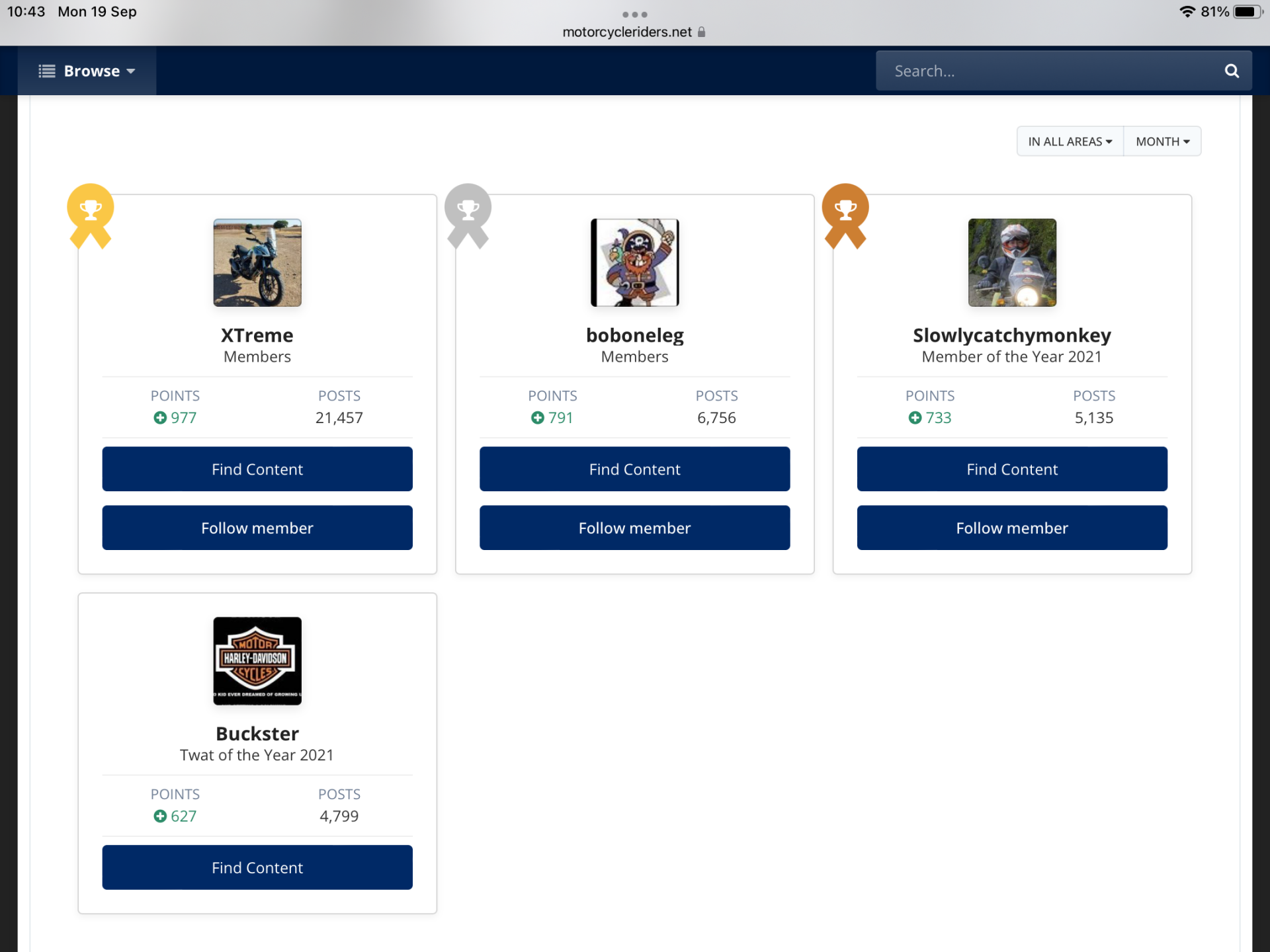Find content by Buckster
The image size is (1270, 952).
(257, 867)
